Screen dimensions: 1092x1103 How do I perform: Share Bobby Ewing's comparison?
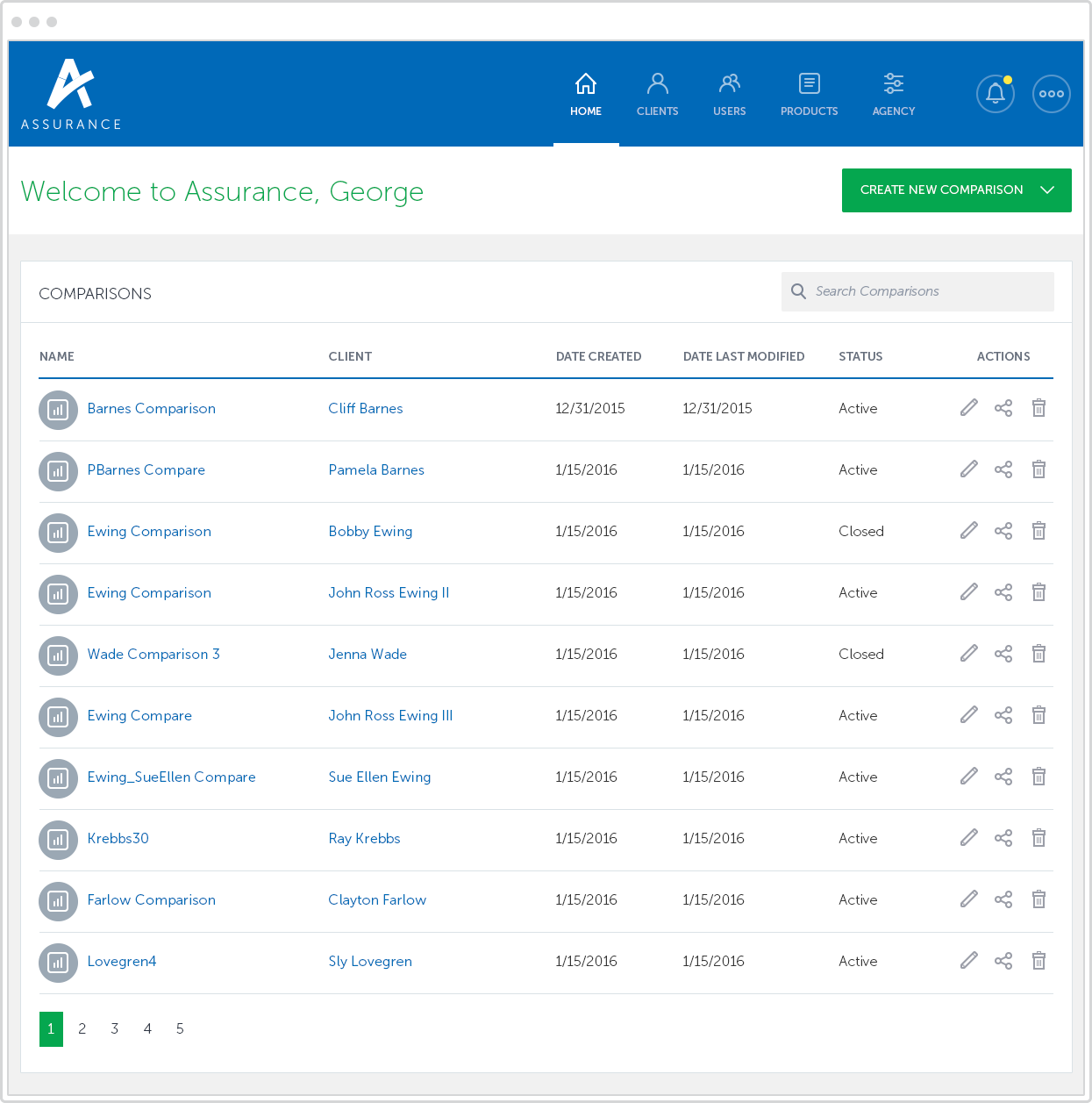point(1003,531)
